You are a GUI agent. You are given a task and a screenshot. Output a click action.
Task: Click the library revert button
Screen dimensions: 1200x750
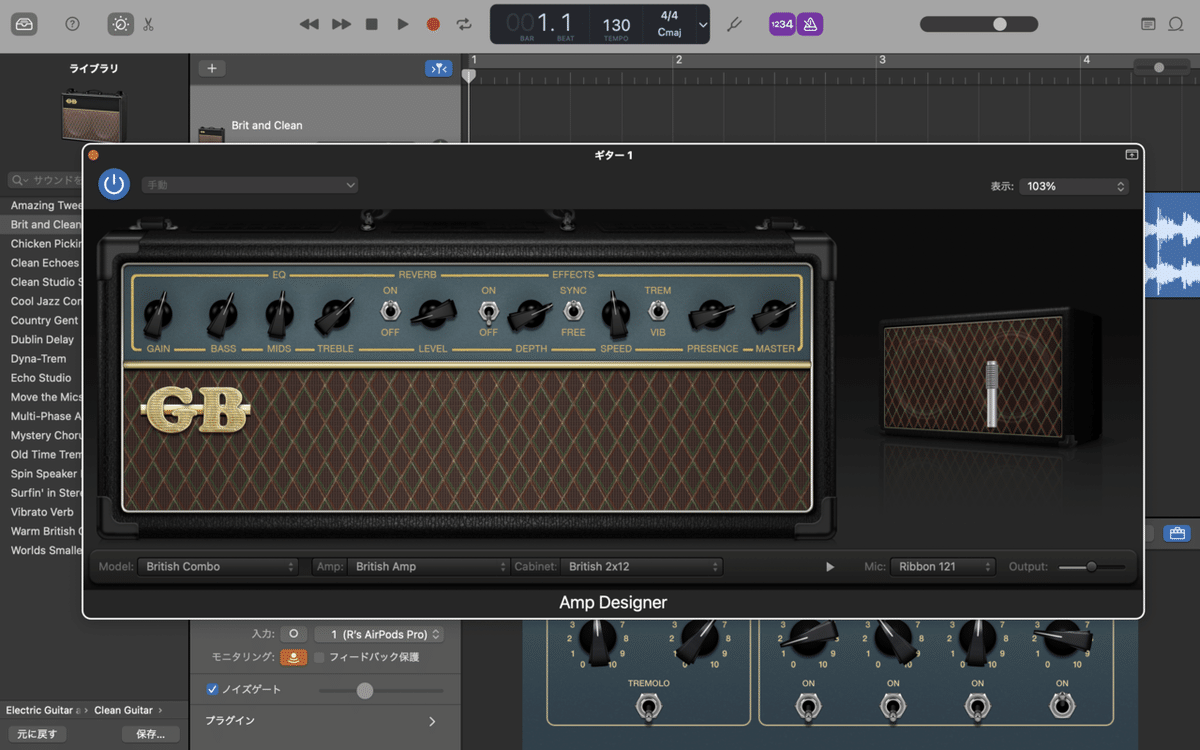[x=37, y=734]
